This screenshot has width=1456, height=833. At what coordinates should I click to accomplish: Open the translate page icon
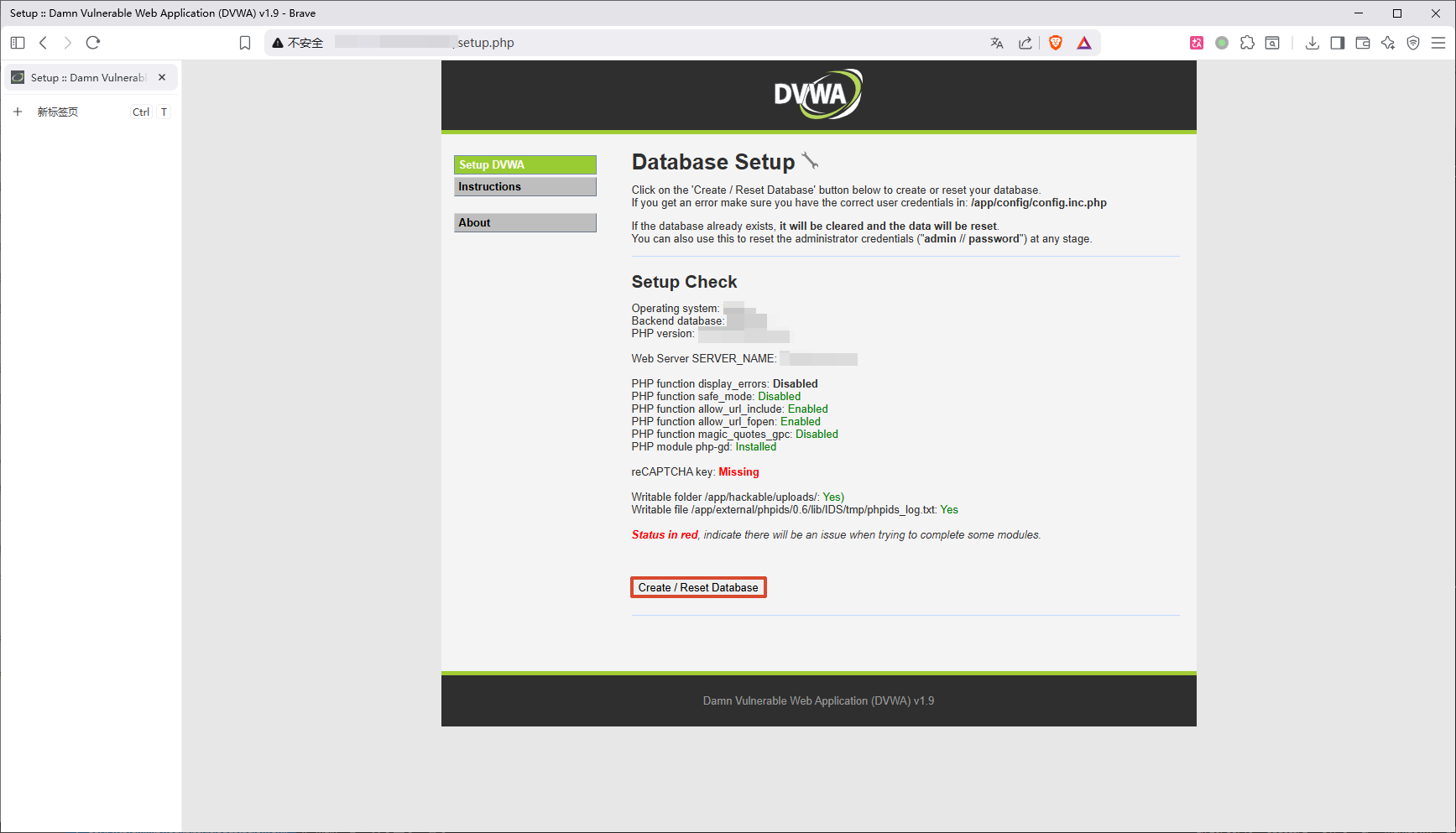tap(997, 43)
